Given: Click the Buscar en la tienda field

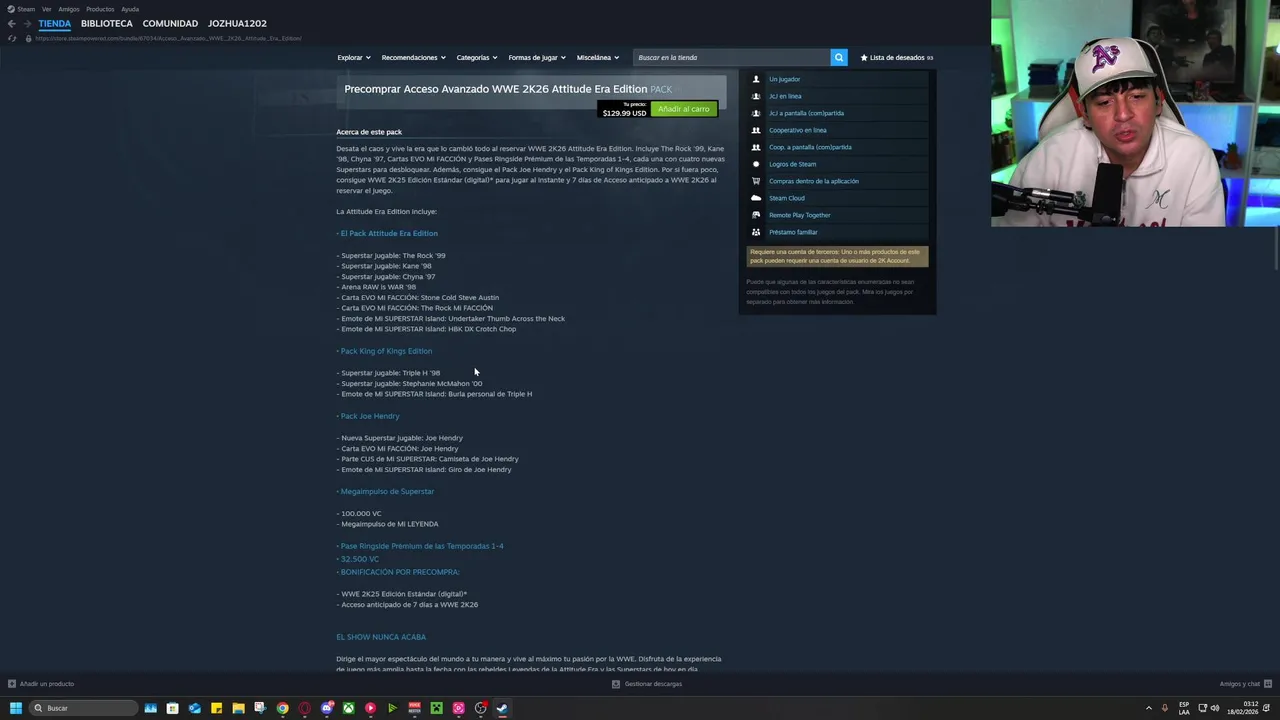Looking at the screenshot, I should (x=732, y=57).
